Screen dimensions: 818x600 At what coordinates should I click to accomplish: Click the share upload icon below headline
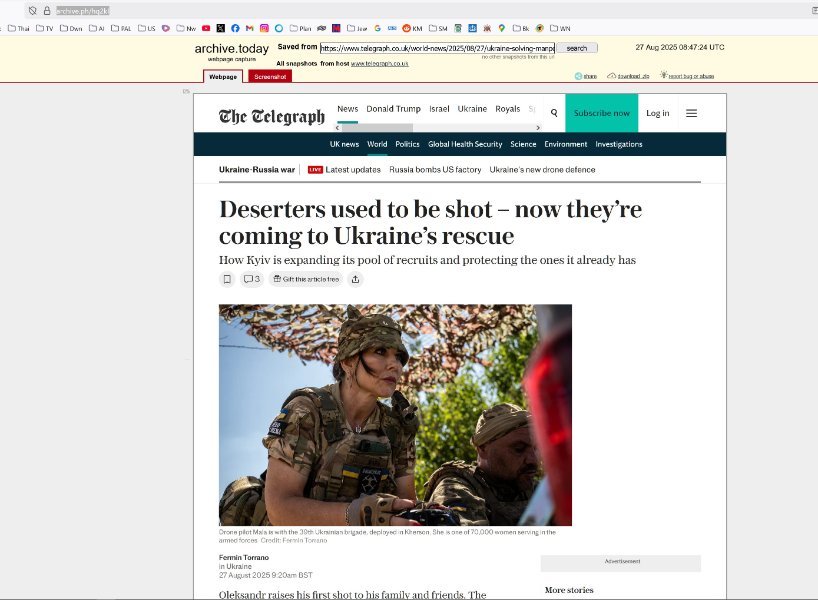355,279
